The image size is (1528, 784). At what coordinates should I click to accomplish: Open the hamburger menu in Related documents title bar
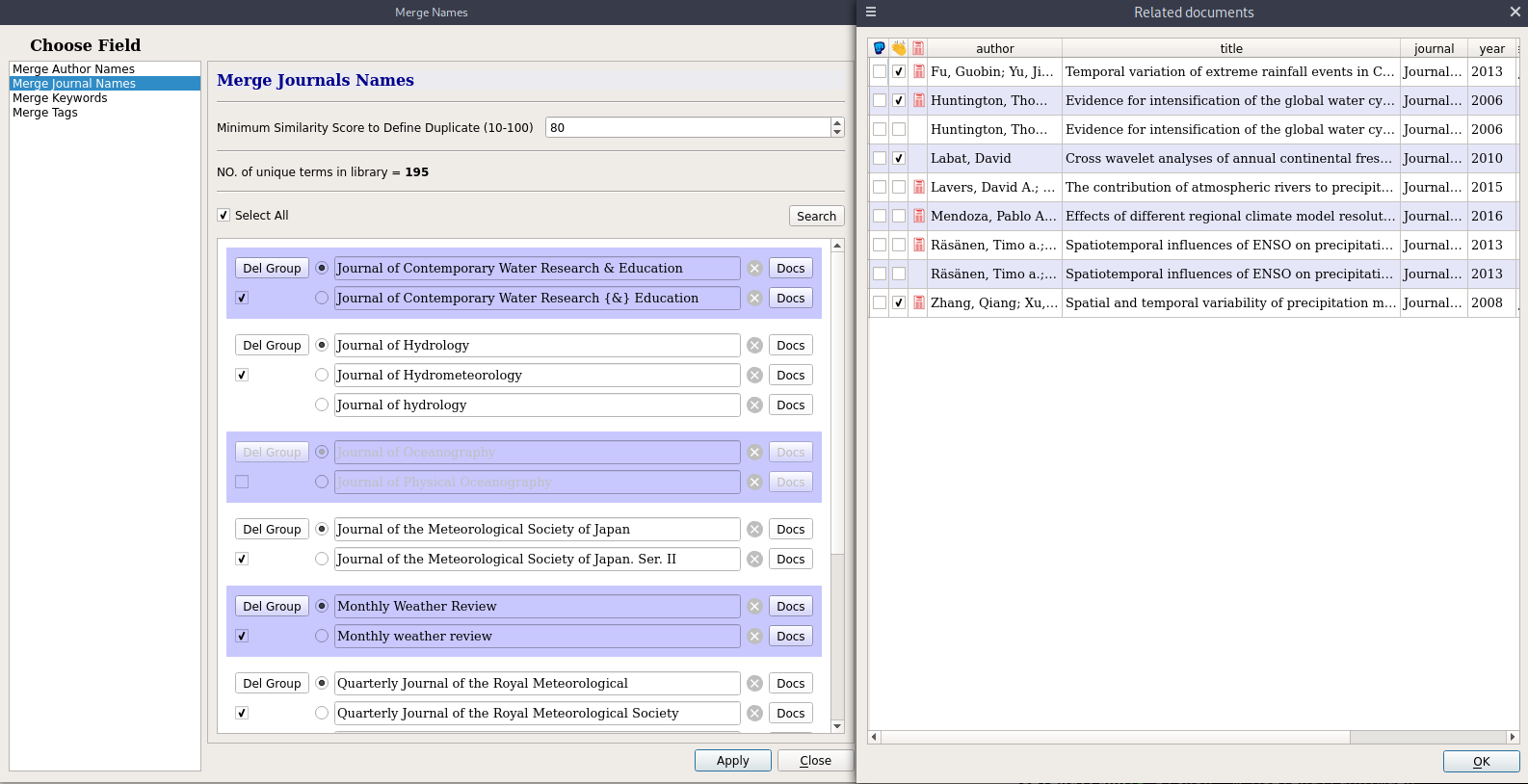click(871, 13)
